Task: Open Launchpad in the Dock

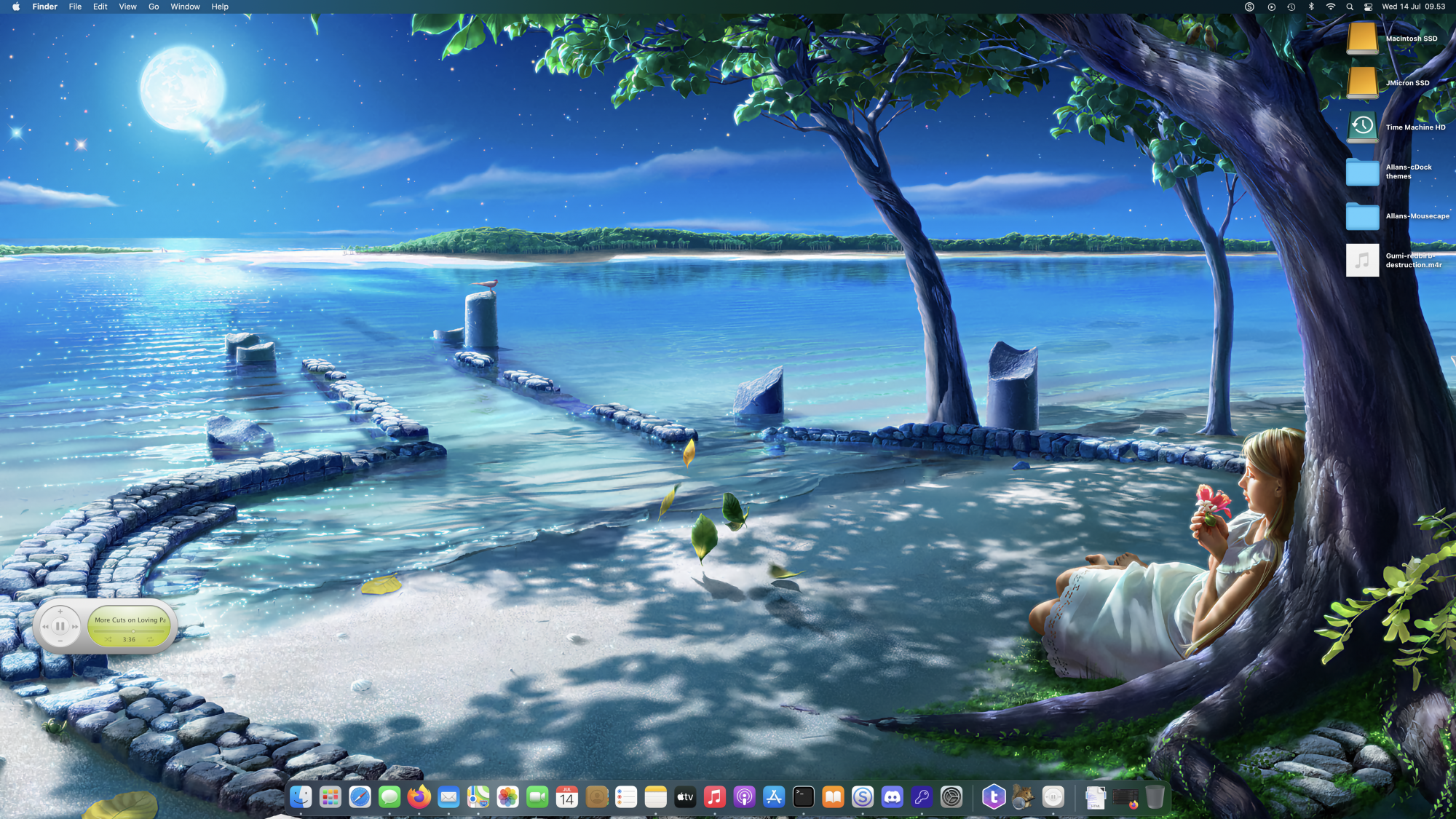Action: (331, 797)
